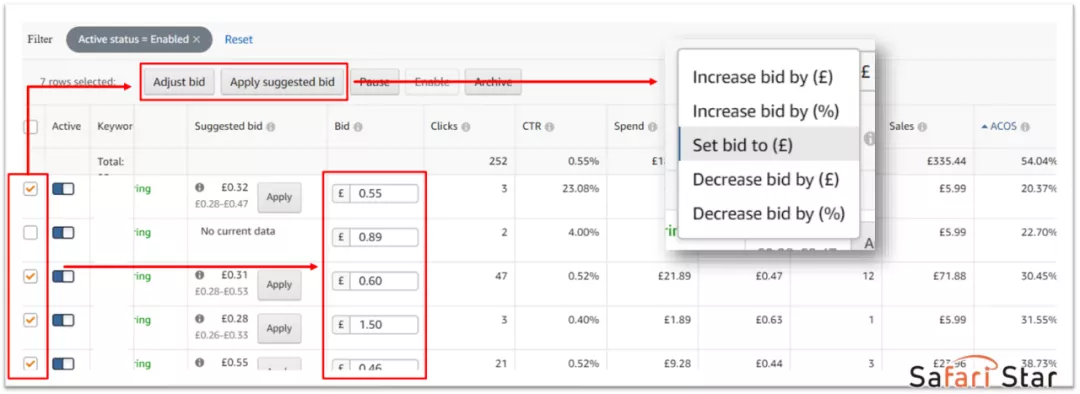This screenshot has height=394, width=1080.
Task: Click the Spend column header
Action: (x=628, y=127)
